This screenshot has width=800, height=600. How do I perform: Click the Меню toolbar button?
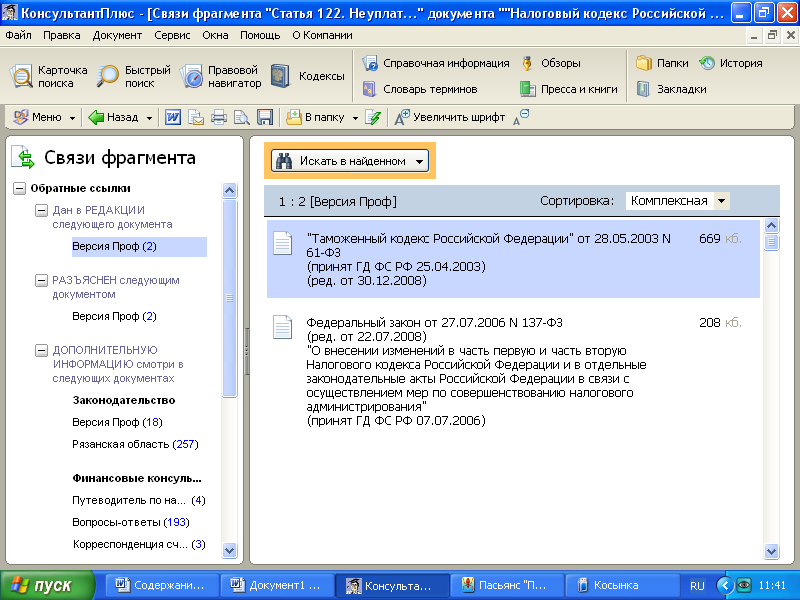(x=38, y=117)
